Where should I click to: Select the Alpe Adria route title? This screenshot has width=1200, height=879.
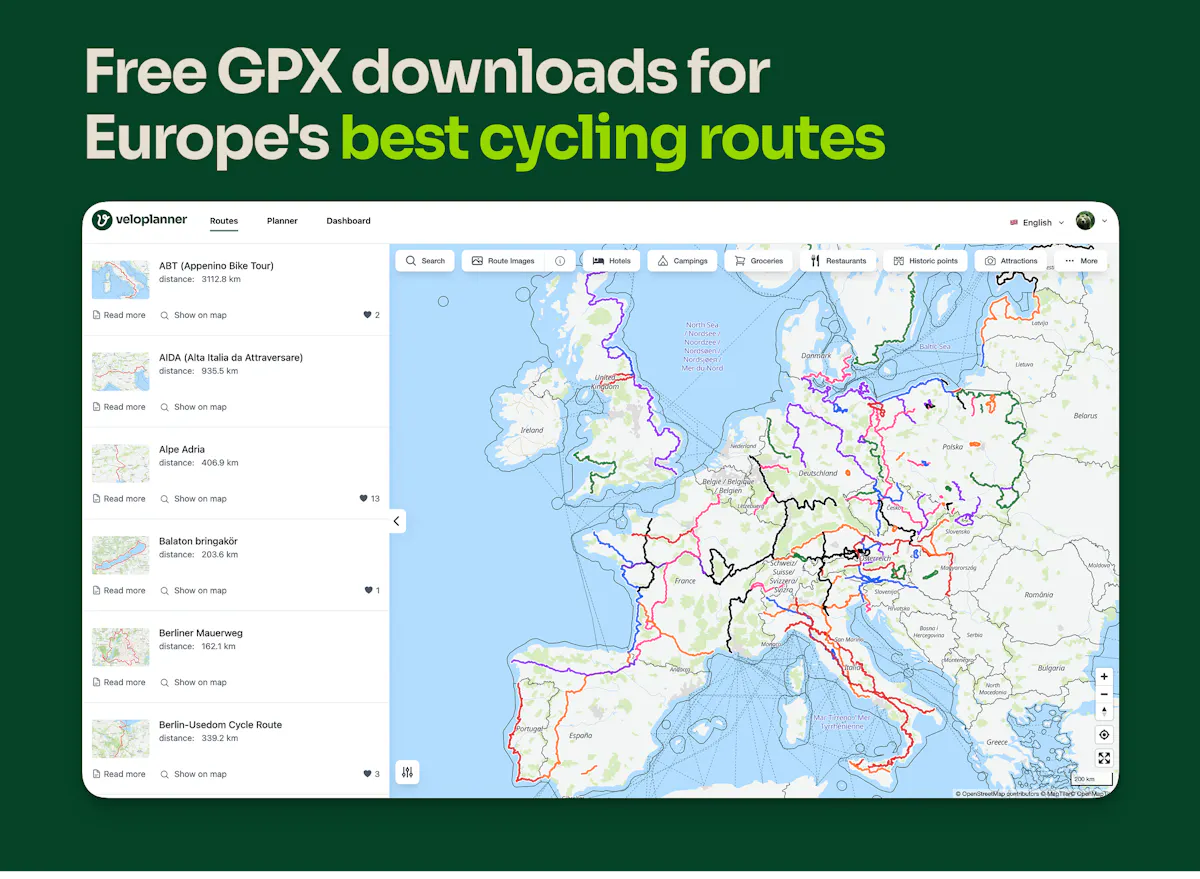(182, 449)
